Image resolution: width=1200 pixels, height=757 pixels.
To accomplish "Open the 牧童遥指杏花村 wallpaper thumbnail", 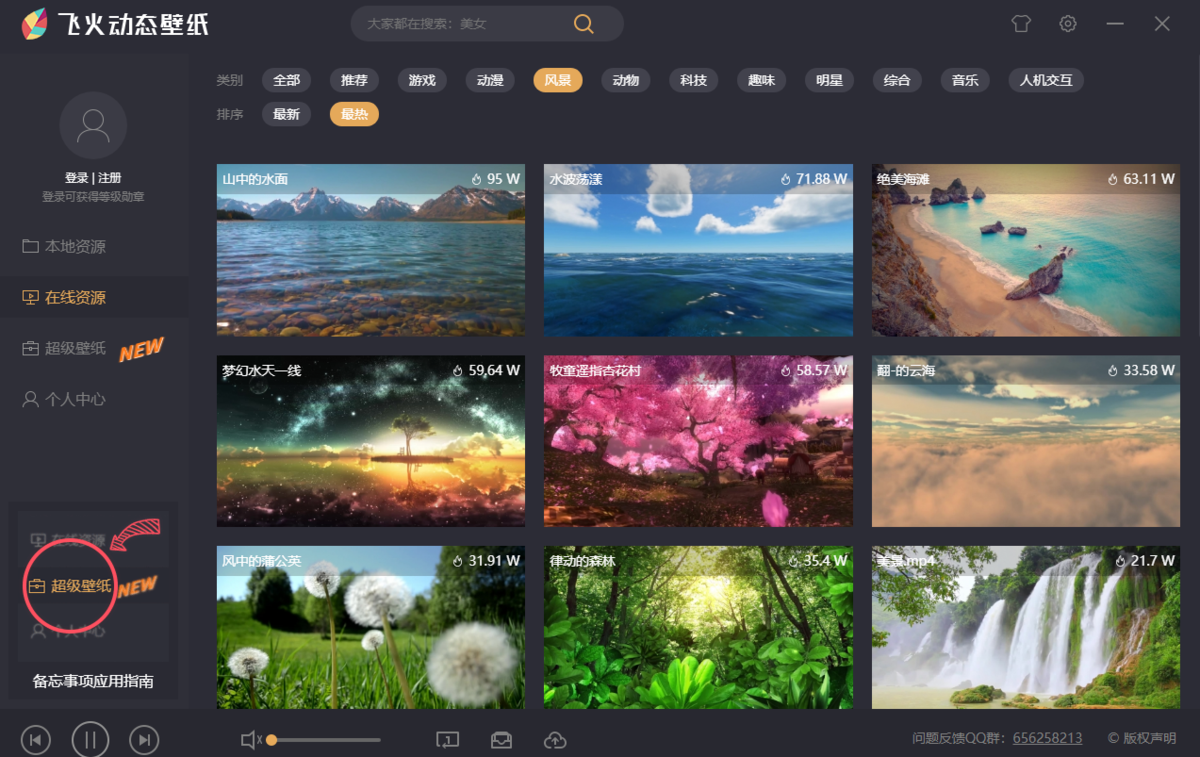I will pos(699,441).
